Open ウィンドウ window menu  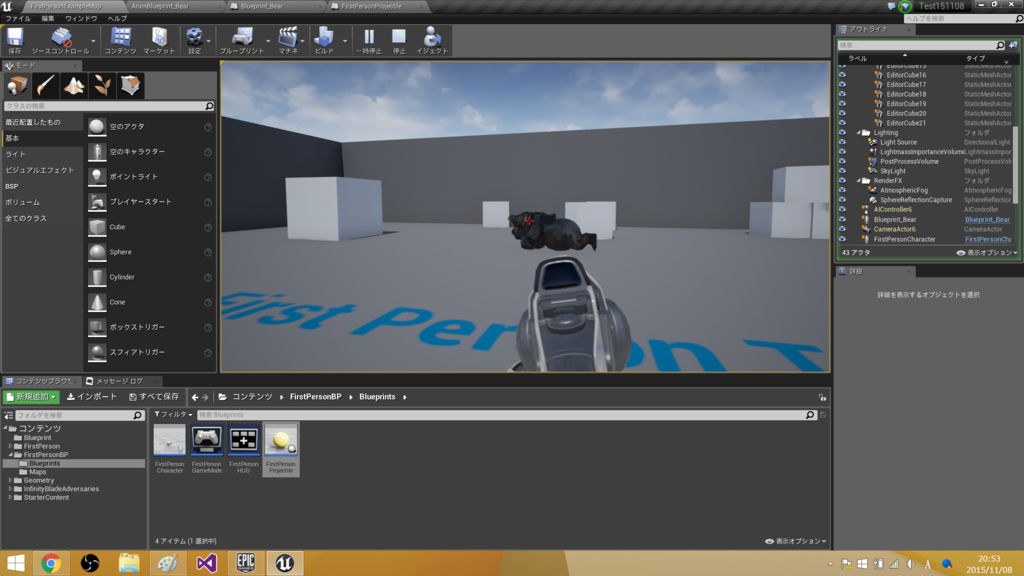[81, 19]
